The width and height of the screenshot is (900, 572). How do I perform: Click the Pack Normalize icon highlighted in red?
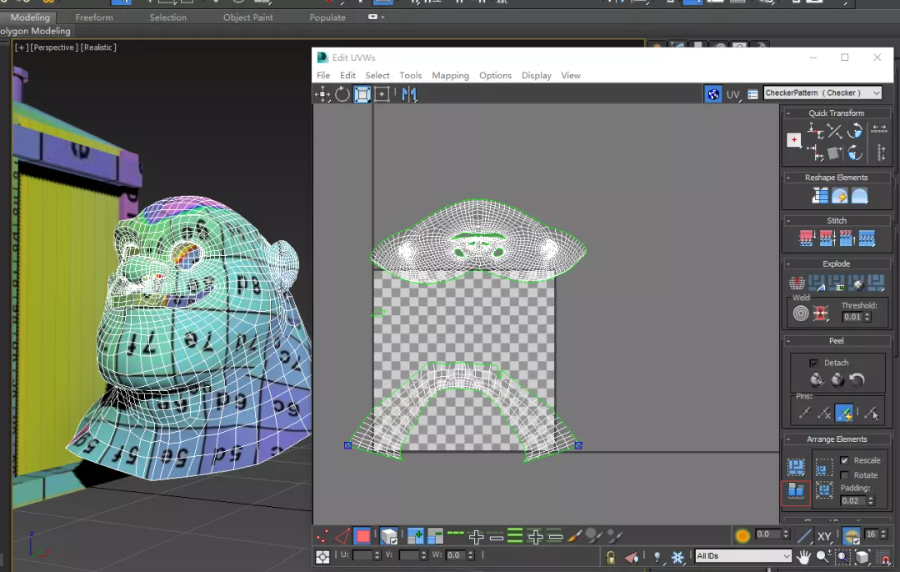click(x=796, y=491)
